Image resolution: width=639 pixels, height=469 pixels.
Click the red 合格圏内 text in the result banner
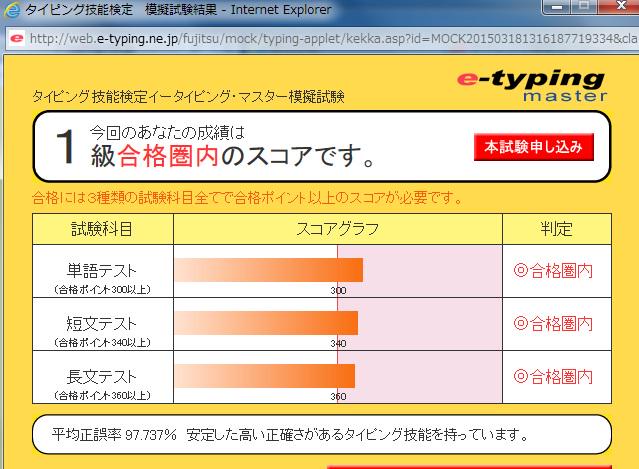click(x=168, y=156)
